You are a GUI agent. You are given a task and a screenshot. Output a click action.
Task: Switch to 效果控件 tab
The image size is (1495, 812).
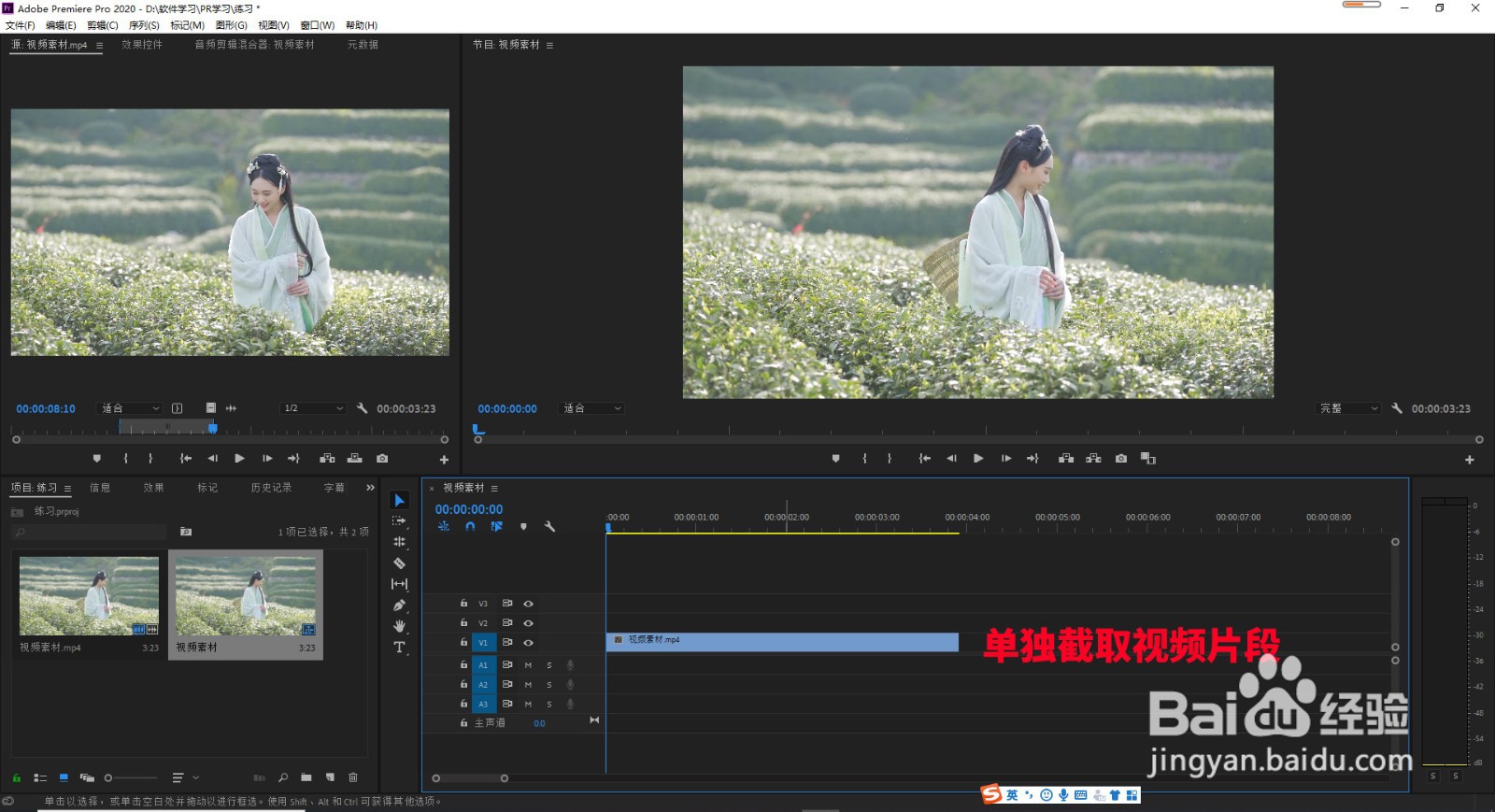[142, 45]
